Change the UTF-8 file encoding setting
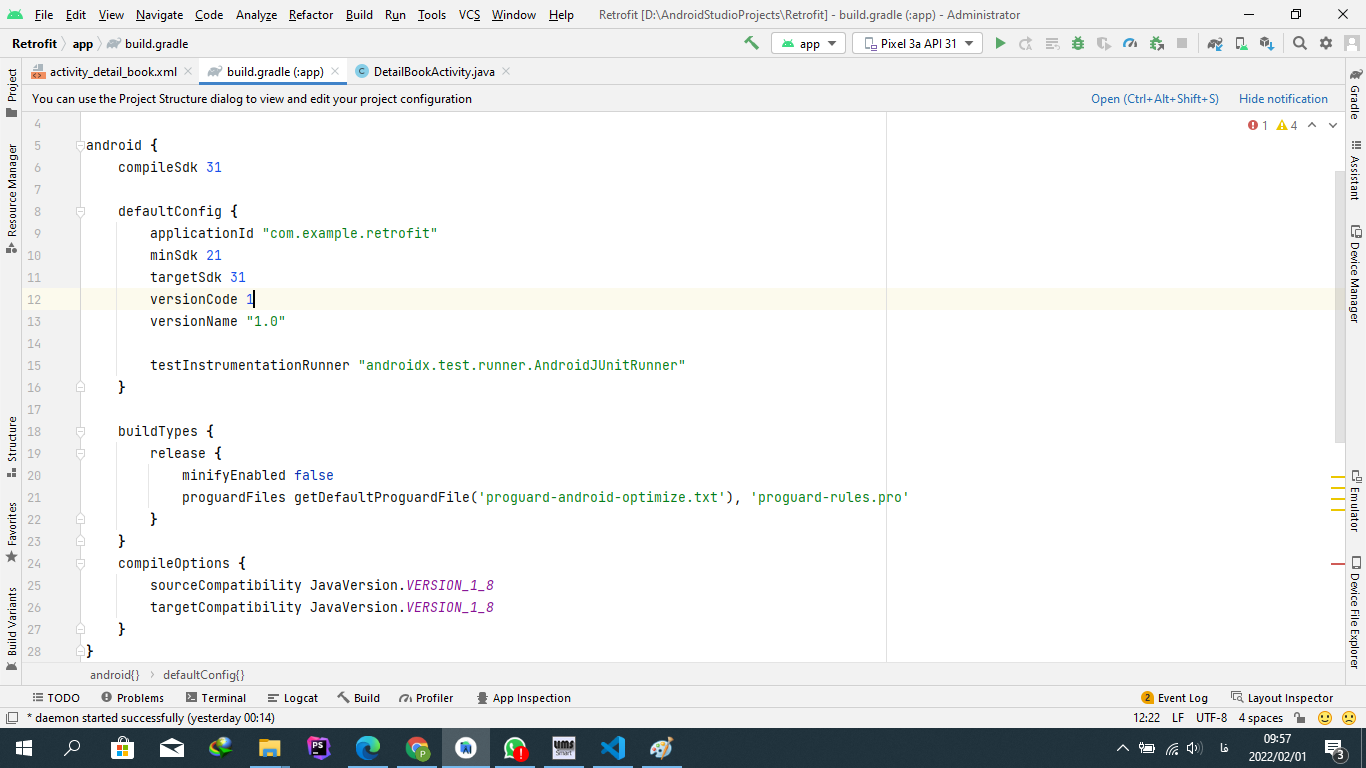The width and height of the screenshot is (1366, 768). tap(1211, 718)
